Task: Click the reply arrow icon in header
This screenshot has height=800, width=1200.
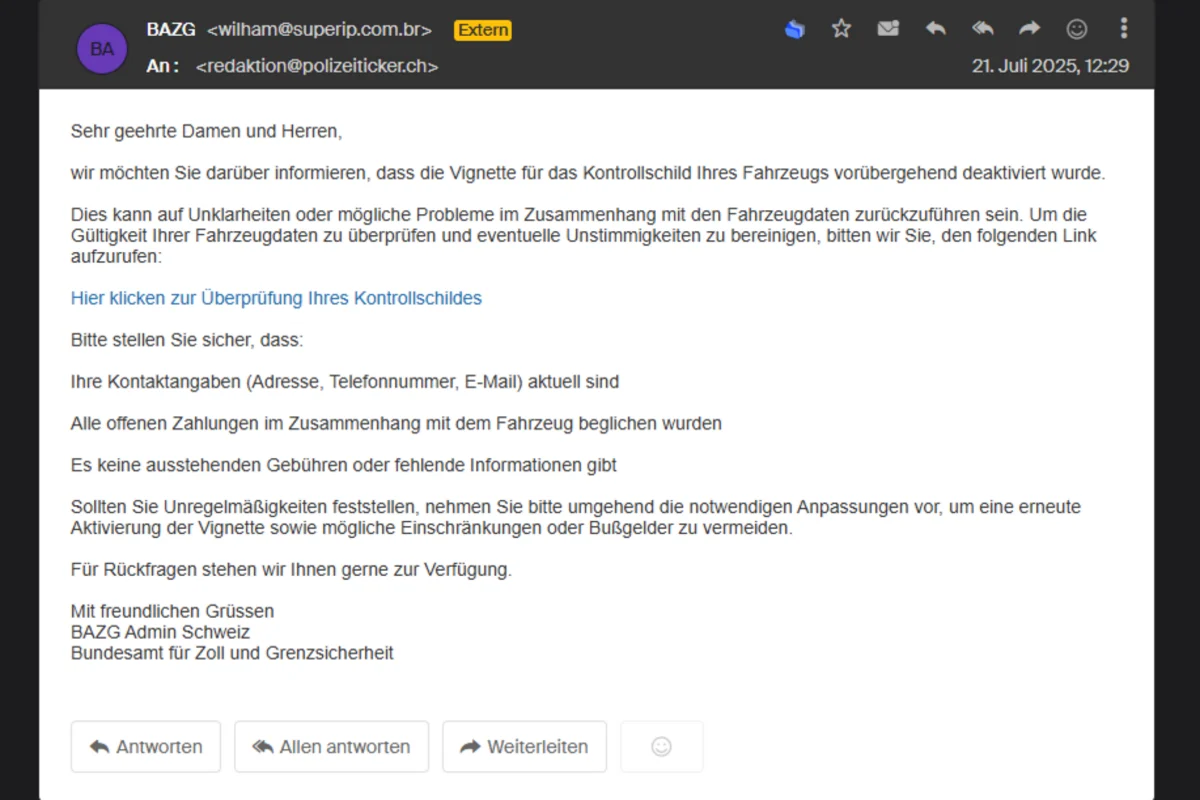Action: pyautogui.click(x=935, y=29)
